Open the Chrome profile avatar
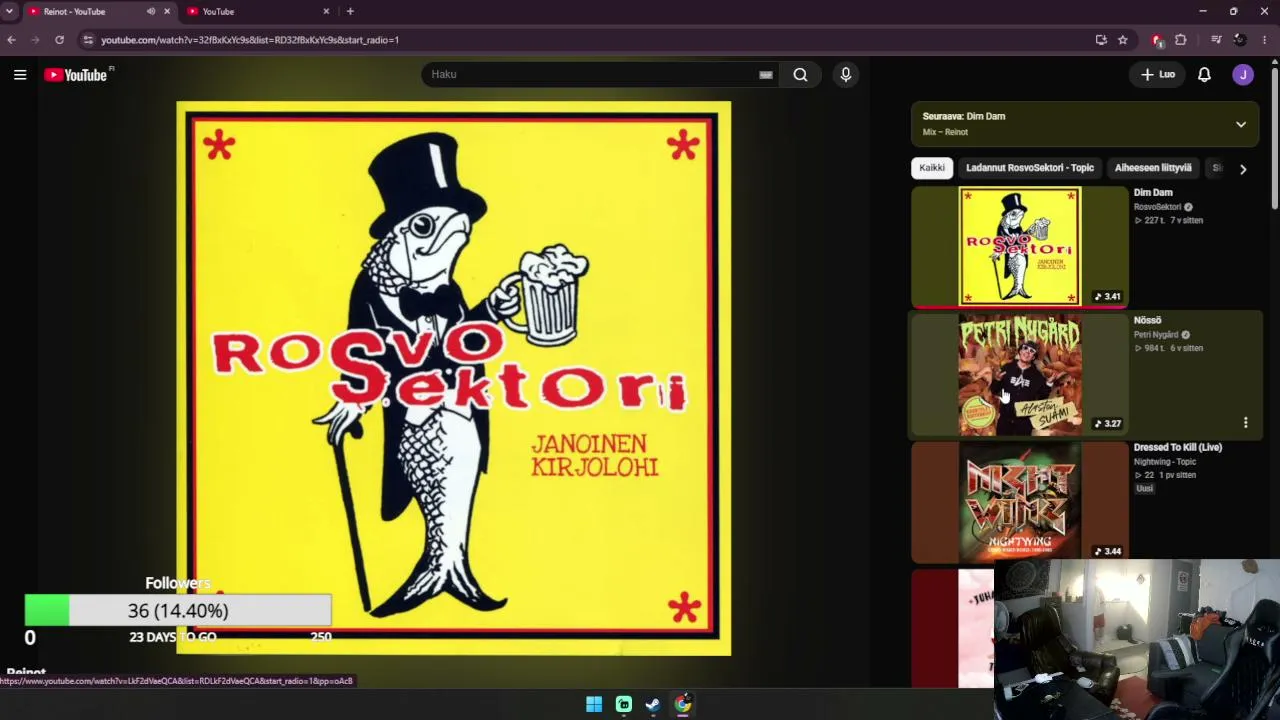 click(1240, 40)
